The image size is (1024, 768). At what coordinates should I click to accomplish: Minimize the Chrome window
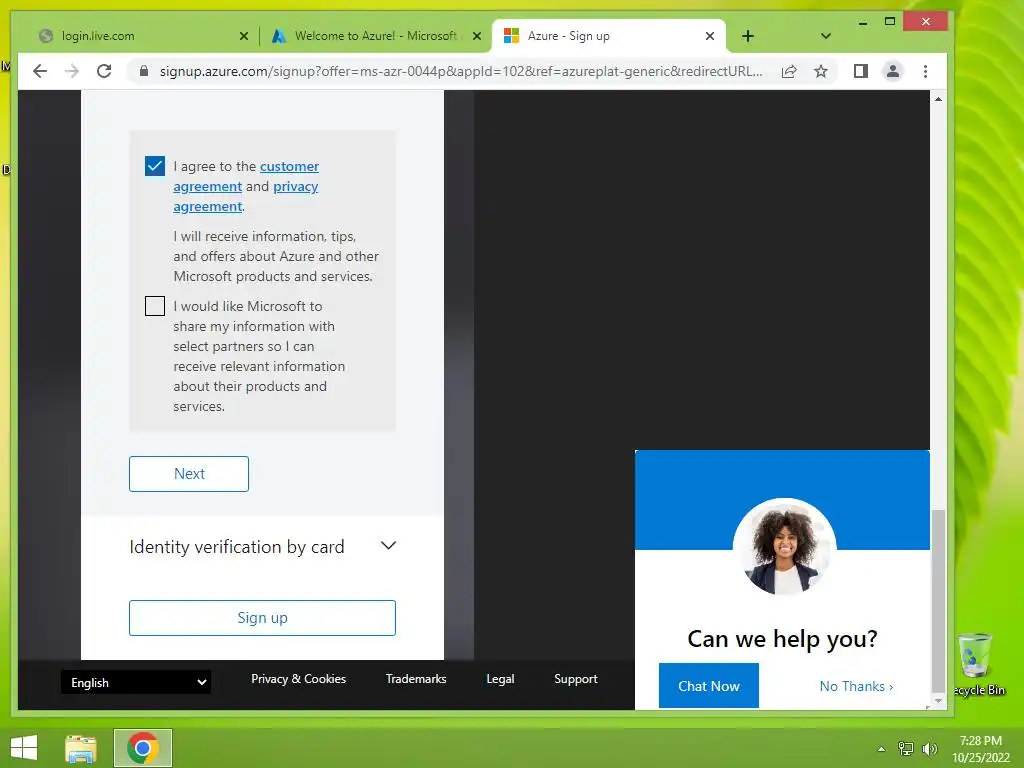(863, 22)
